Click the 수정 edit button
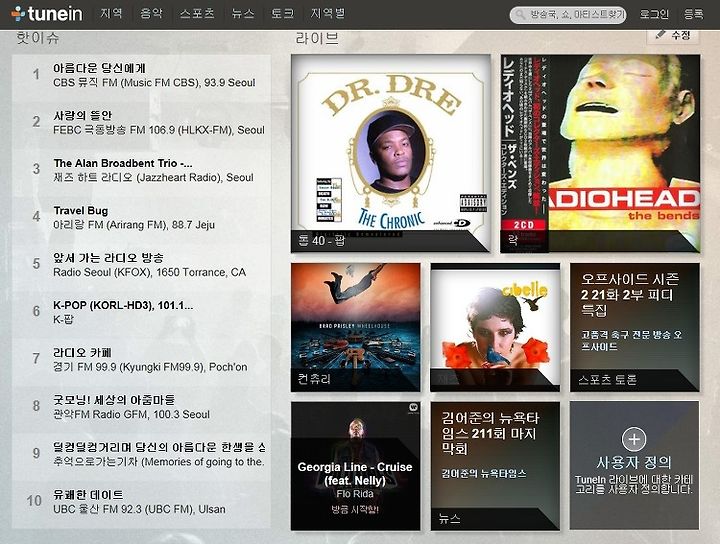 tap(673, 35)
